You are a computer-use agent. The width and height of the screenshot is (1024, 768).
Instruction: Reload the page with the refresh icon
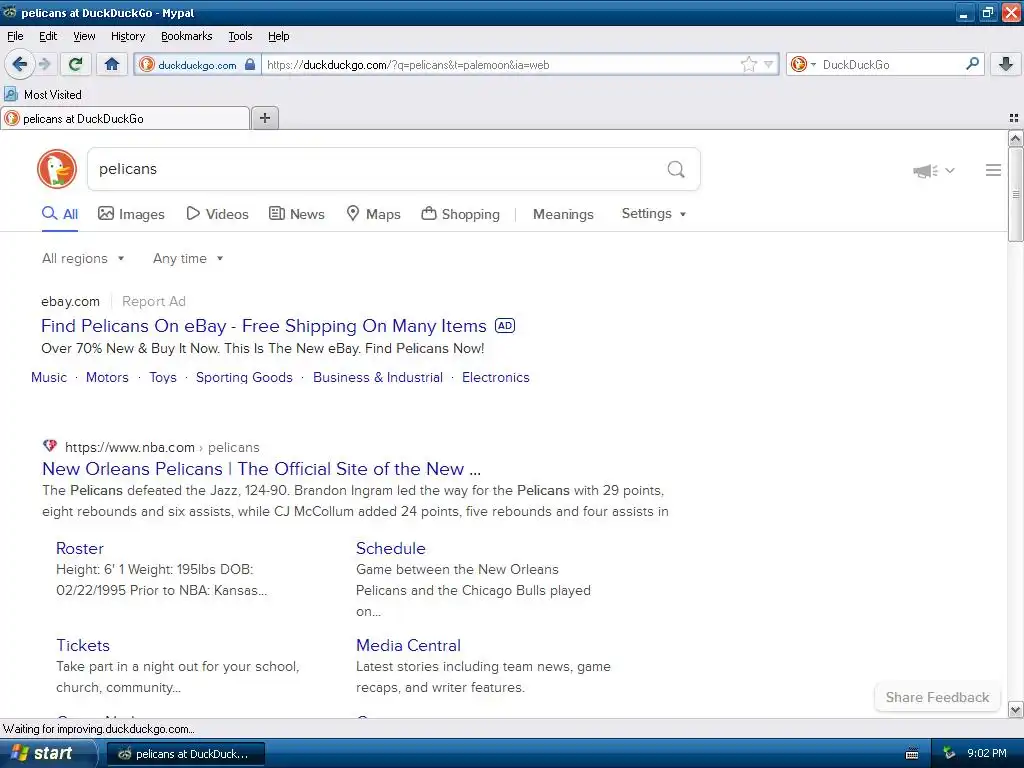click(x=75, y=64)
